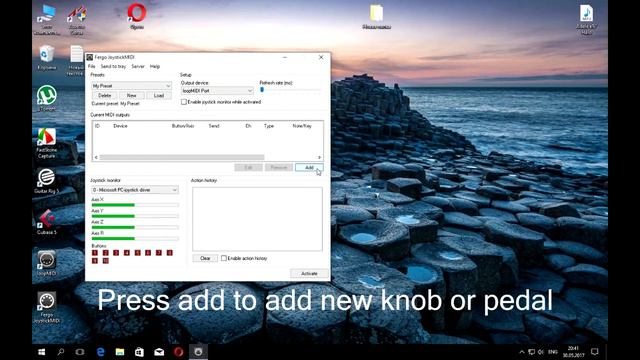Open the Mail app from the taskbar
This screenshot has width=640, height=360.
coord(159,352)
